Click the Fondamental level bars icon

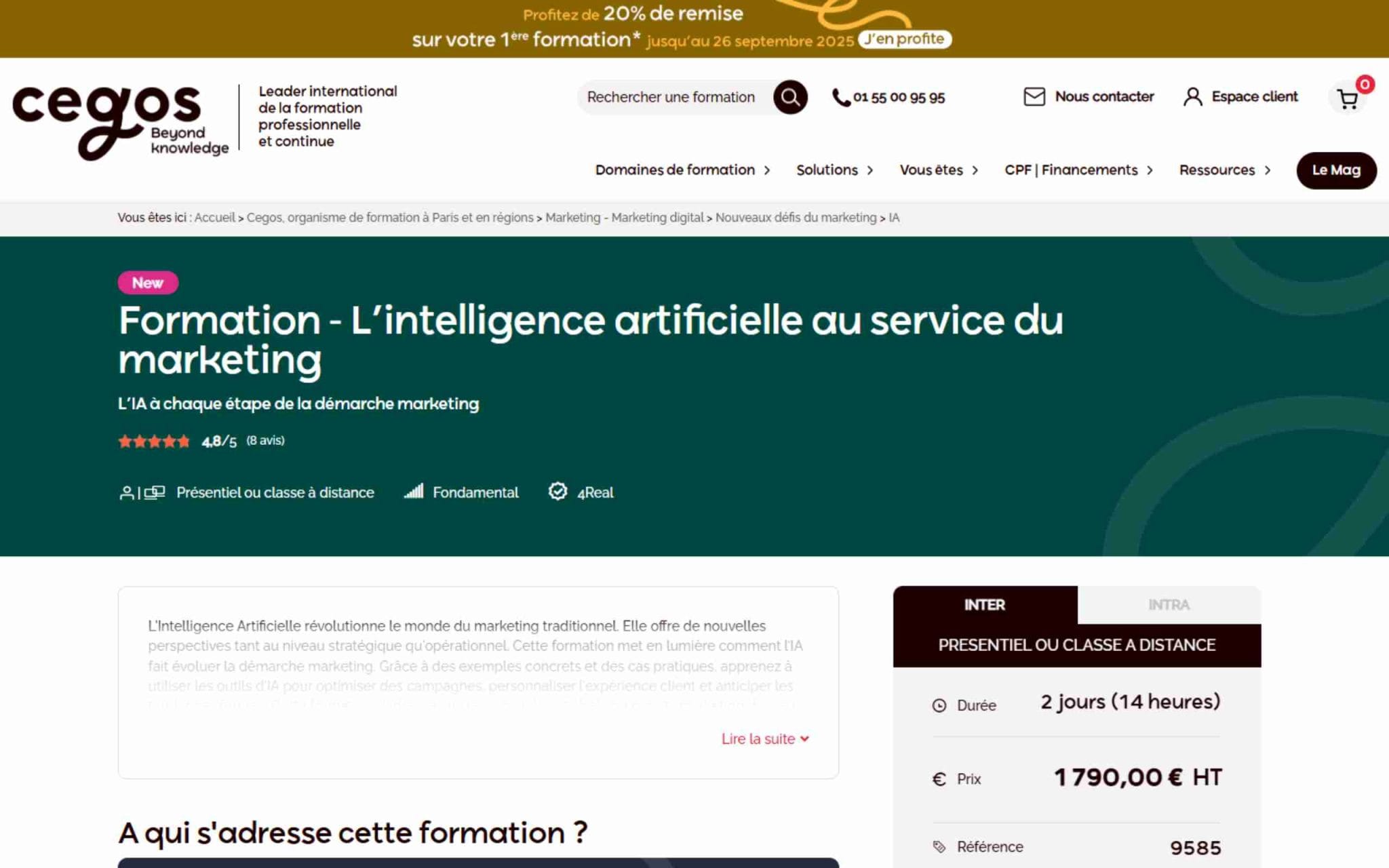point(414,491)
